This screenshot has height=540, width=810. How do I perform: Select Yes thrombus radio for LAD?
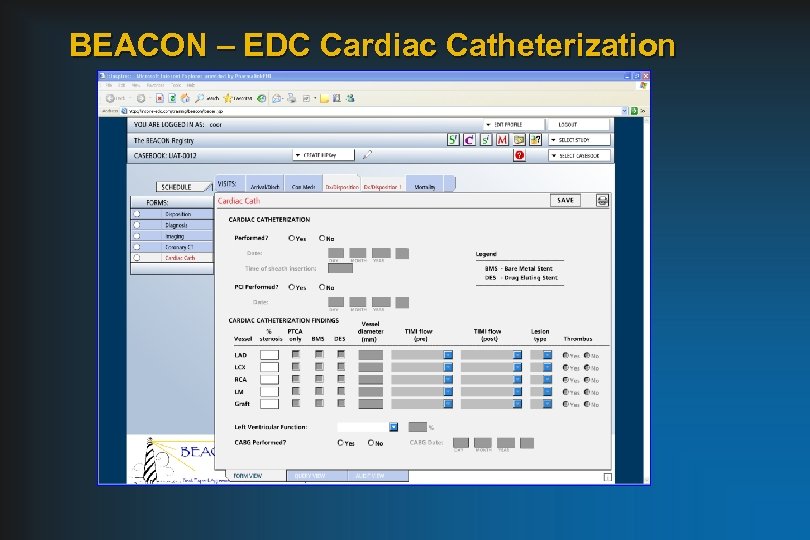(x=566, y=356)
